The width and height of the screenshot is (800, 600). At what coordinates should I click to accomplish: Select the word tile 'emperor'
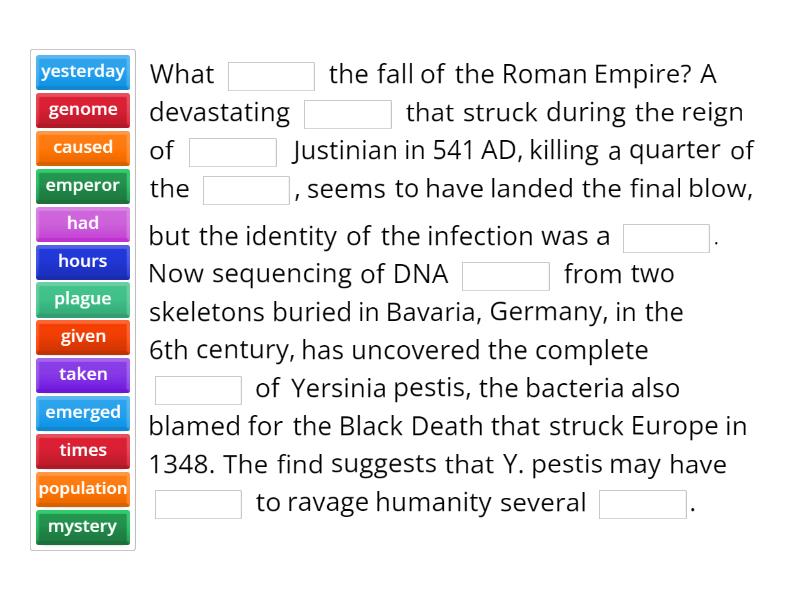point(82,185)
